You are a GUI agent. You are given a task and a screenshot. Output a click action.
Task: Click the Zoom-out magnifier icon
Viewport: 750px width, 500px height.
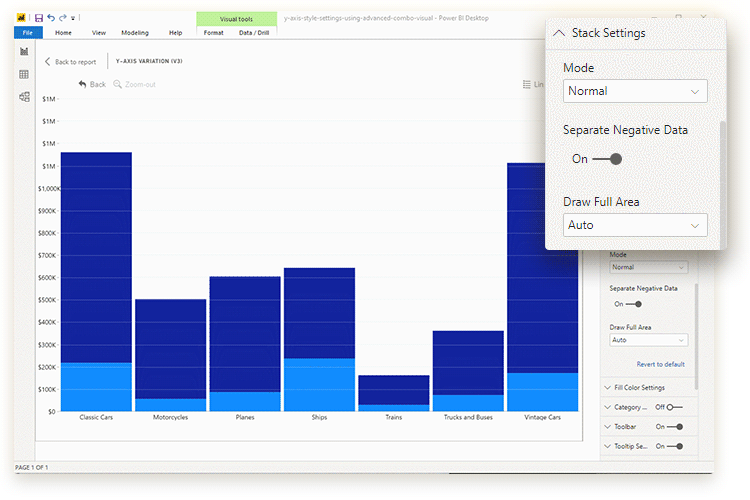(117, 84)
